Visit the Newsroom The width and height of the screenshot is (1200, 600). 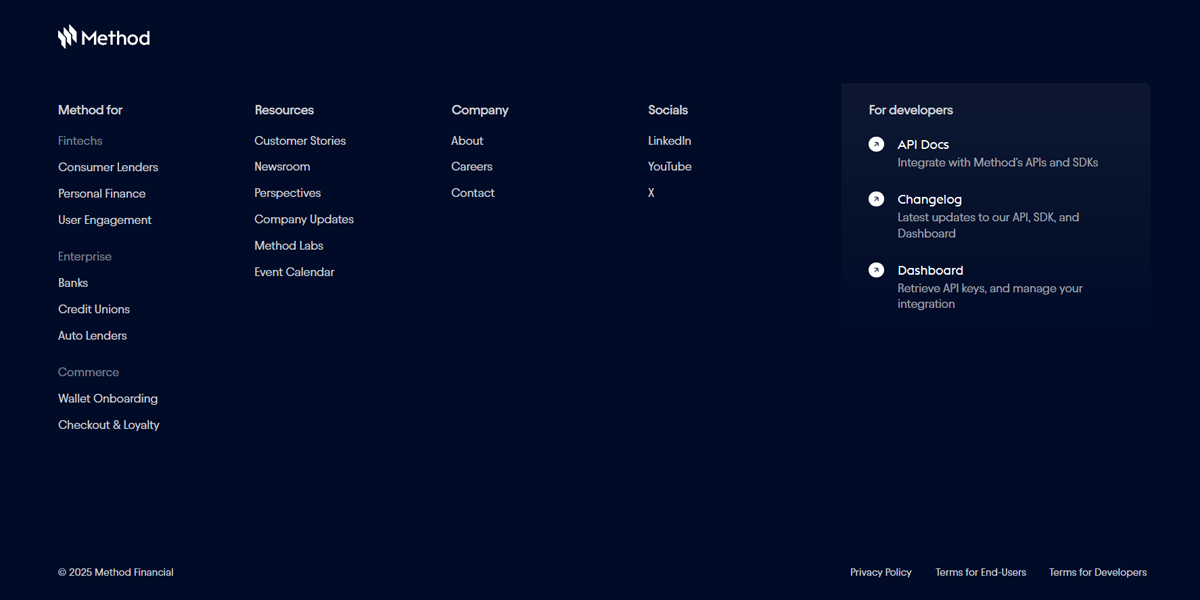point(282,167)
